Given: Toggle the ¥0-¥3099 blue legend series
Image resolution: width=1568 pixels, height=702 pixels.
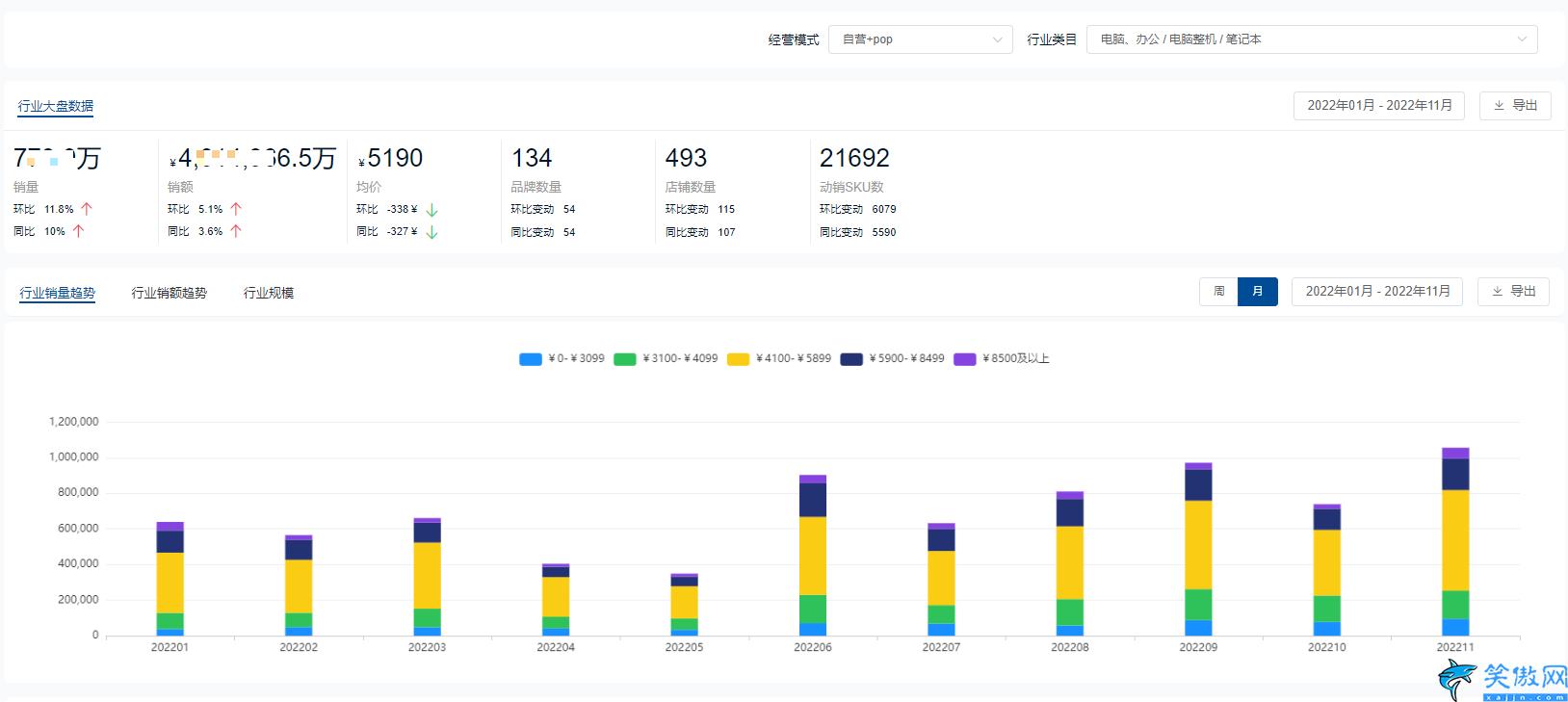Looking at the screenshot, I should (562, 359).
